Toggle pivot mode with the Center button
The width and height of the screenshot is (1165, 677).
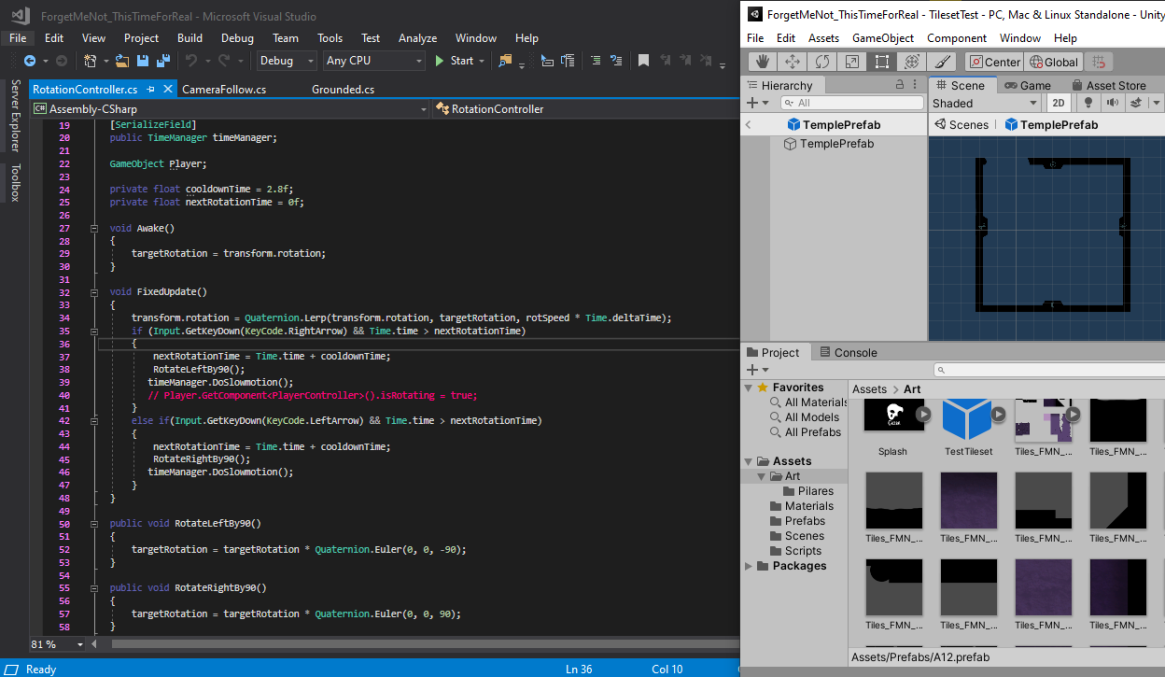(995, 62)
